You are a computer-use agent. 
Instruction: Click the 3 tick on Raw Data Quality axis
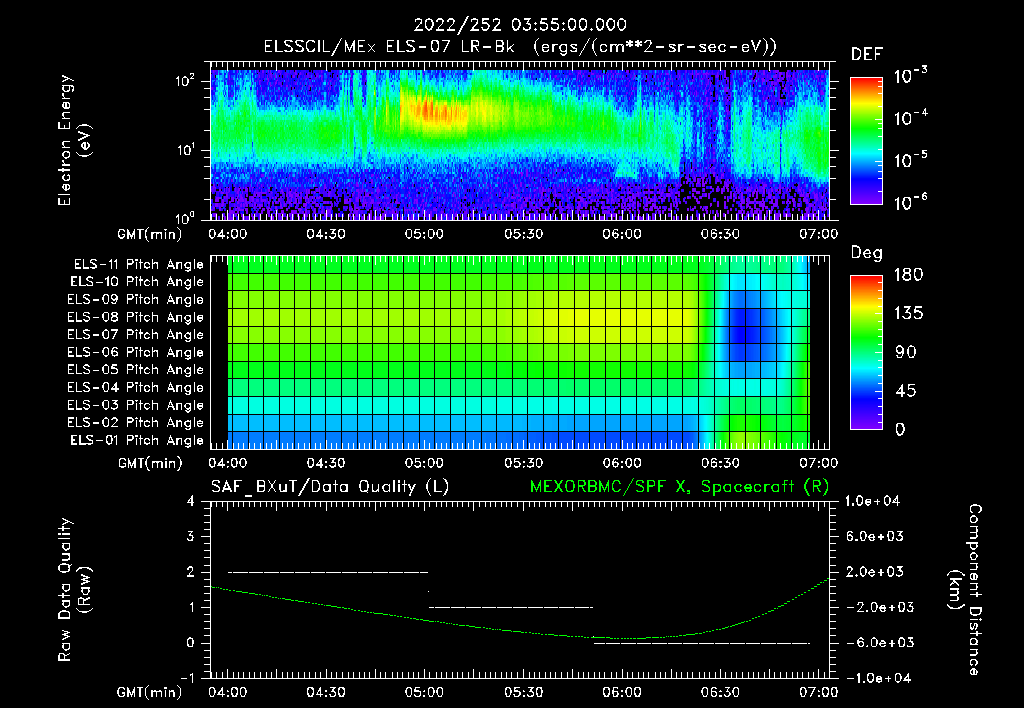[191, 537]
